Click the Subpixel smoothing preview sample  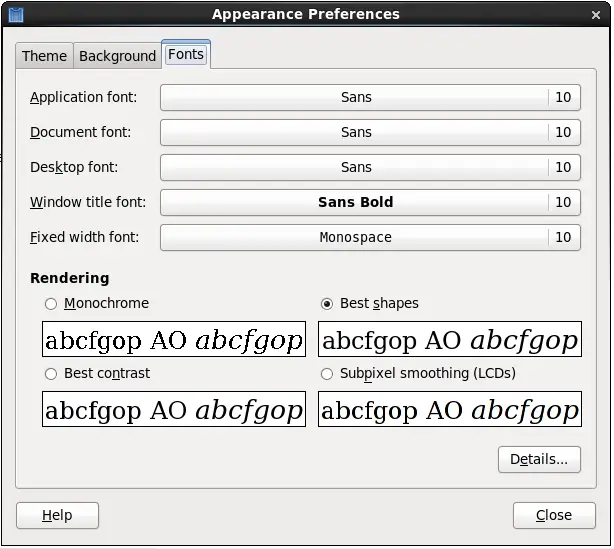click(450, 410)
